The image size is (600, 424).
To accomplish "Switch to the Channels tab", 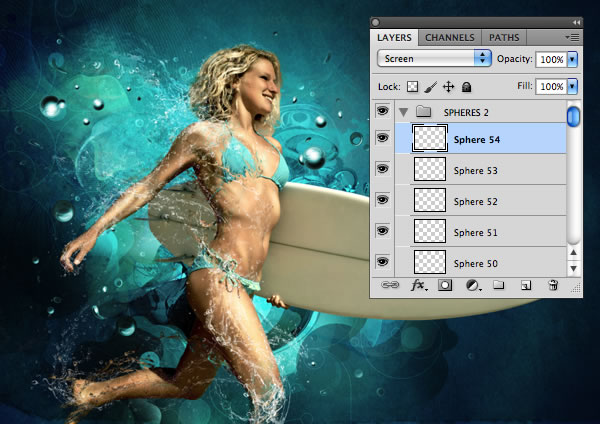I will (450, 38).
